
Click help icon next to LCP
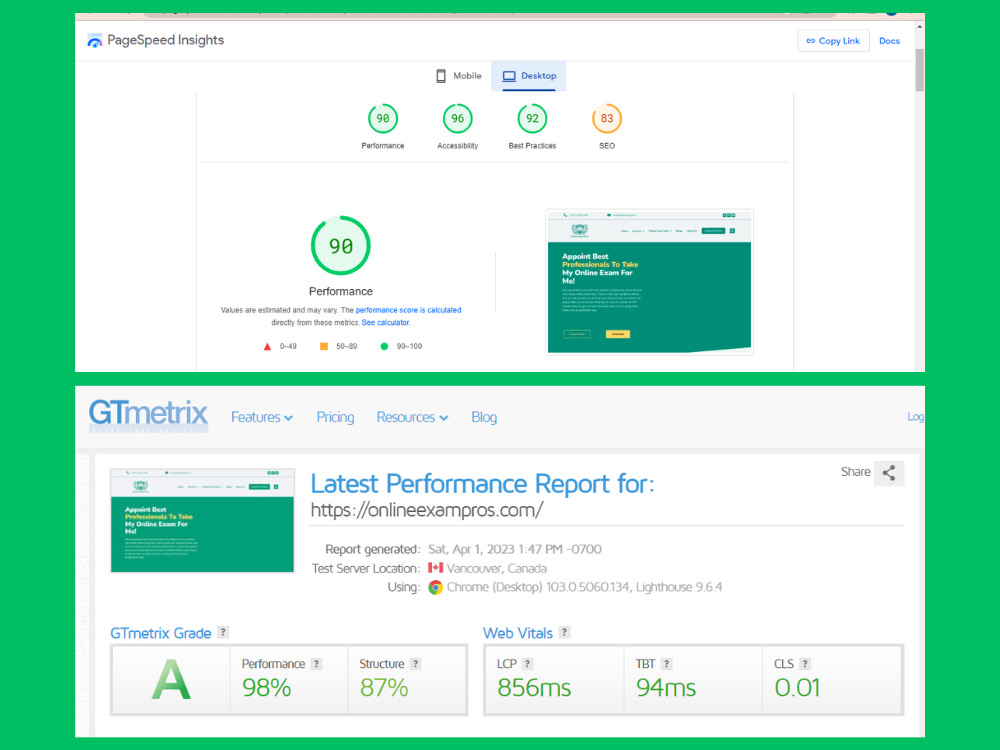(527, 664)
